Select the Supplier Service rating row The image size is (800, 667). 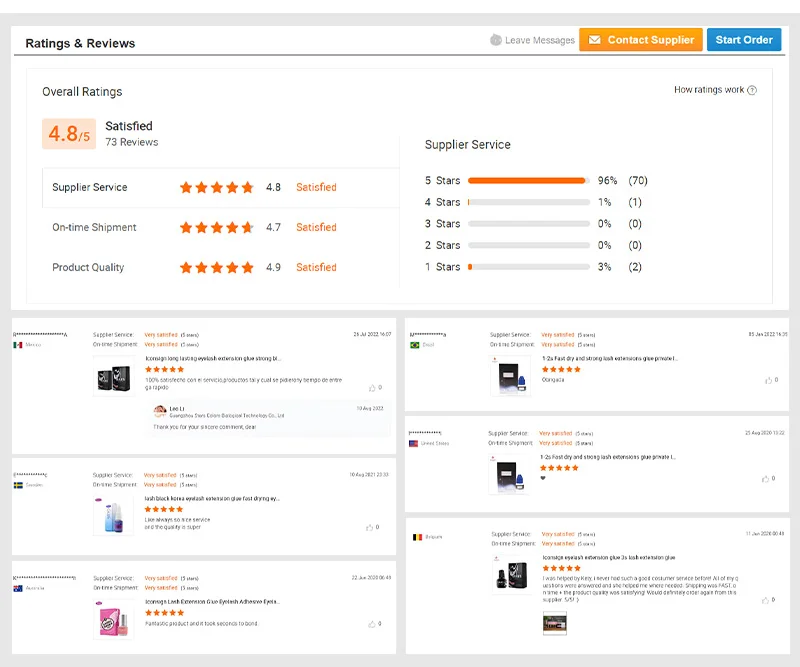[218, 187]
